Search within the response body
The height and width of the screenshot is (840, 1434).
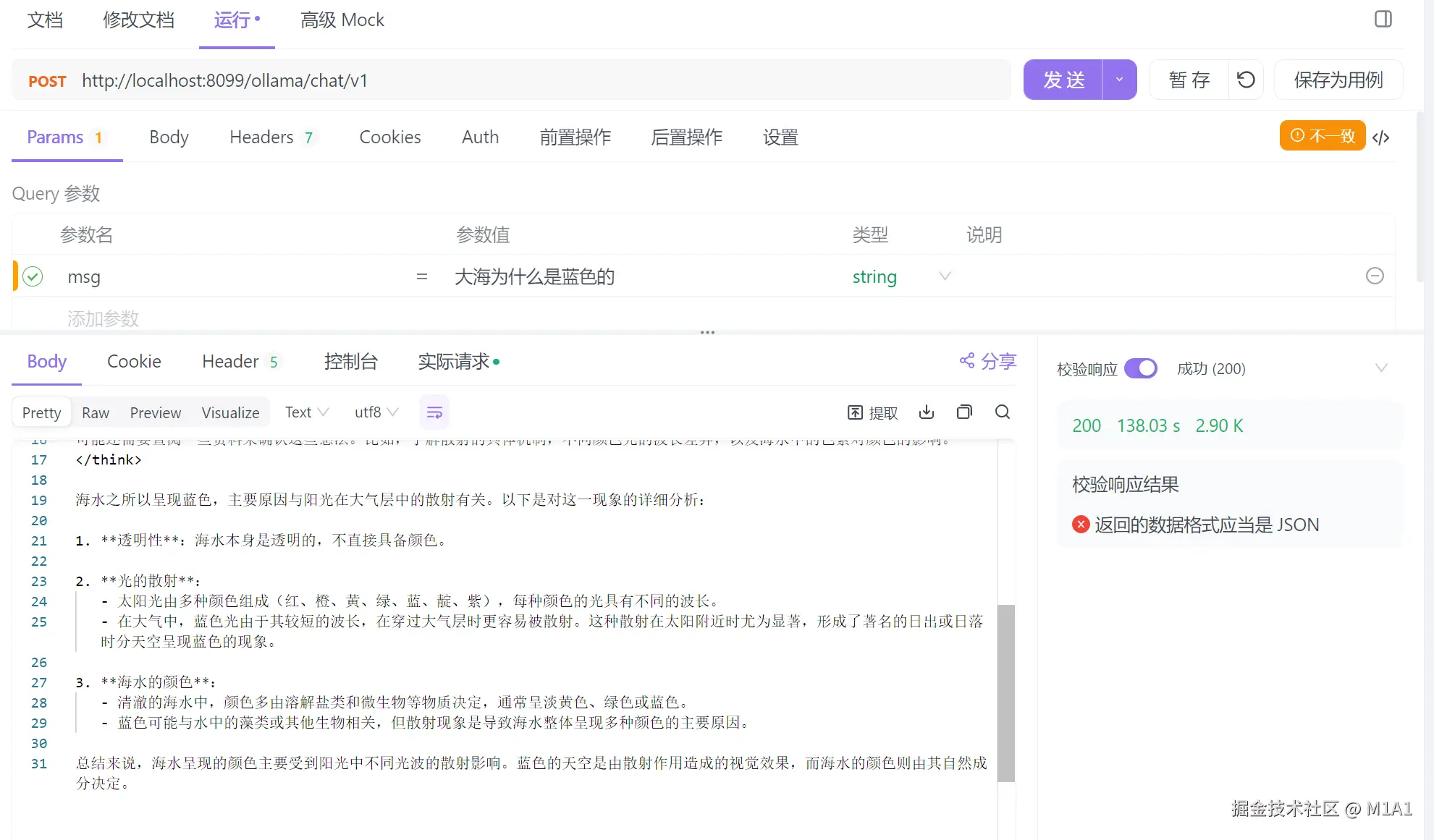[1002, 412]
